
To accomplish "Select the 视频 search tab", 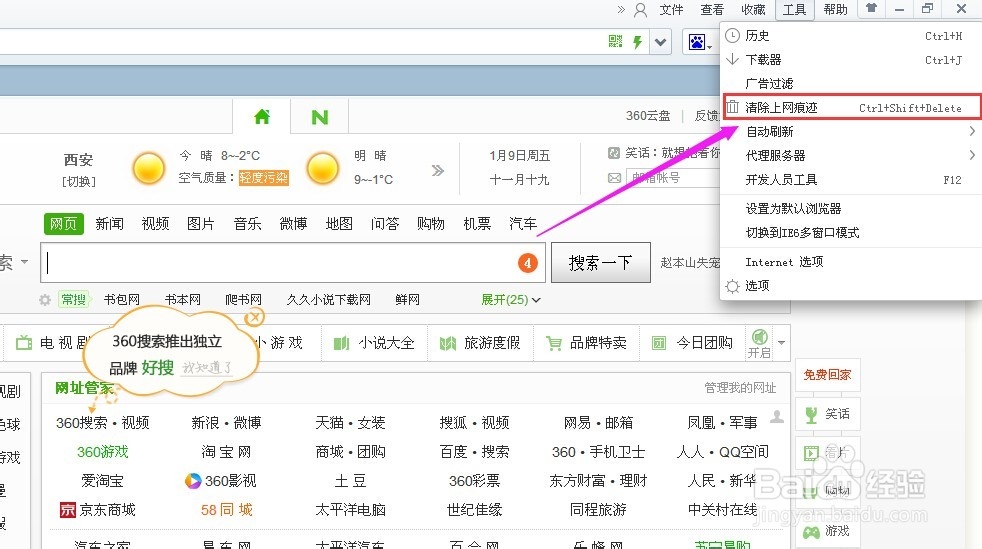I will (155, 223).
